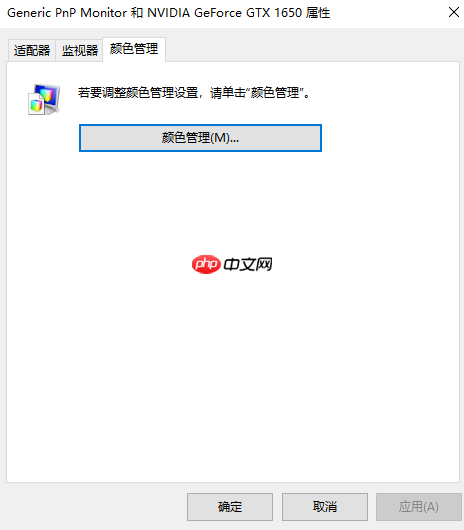Click the instruction text about 颜色管理设置
This screenshot has width=464, height=530.
(193, 93)
